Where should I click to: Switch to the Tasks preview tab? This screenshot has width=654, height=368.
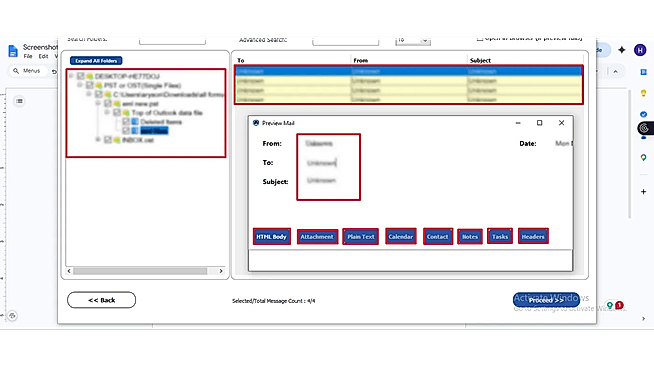(x=500, y=237)
